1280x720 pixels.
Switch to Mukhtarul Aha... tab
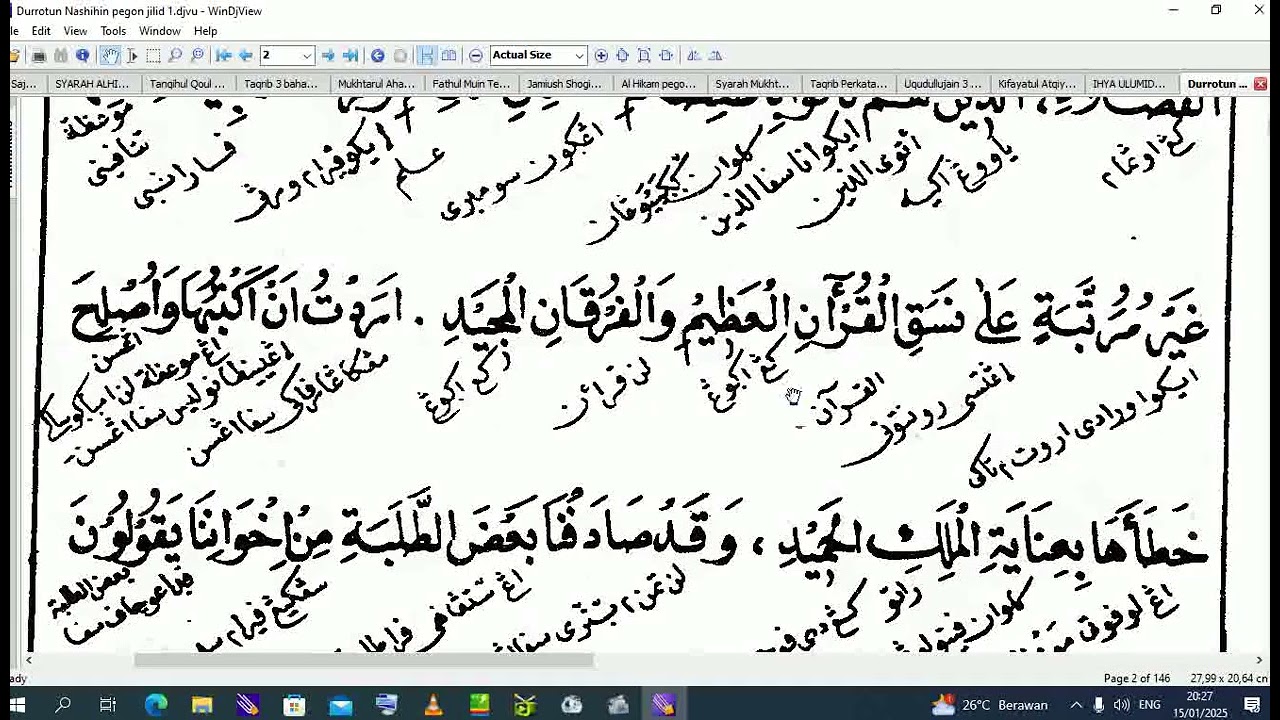pyautogui.click(x=376, y=84)
